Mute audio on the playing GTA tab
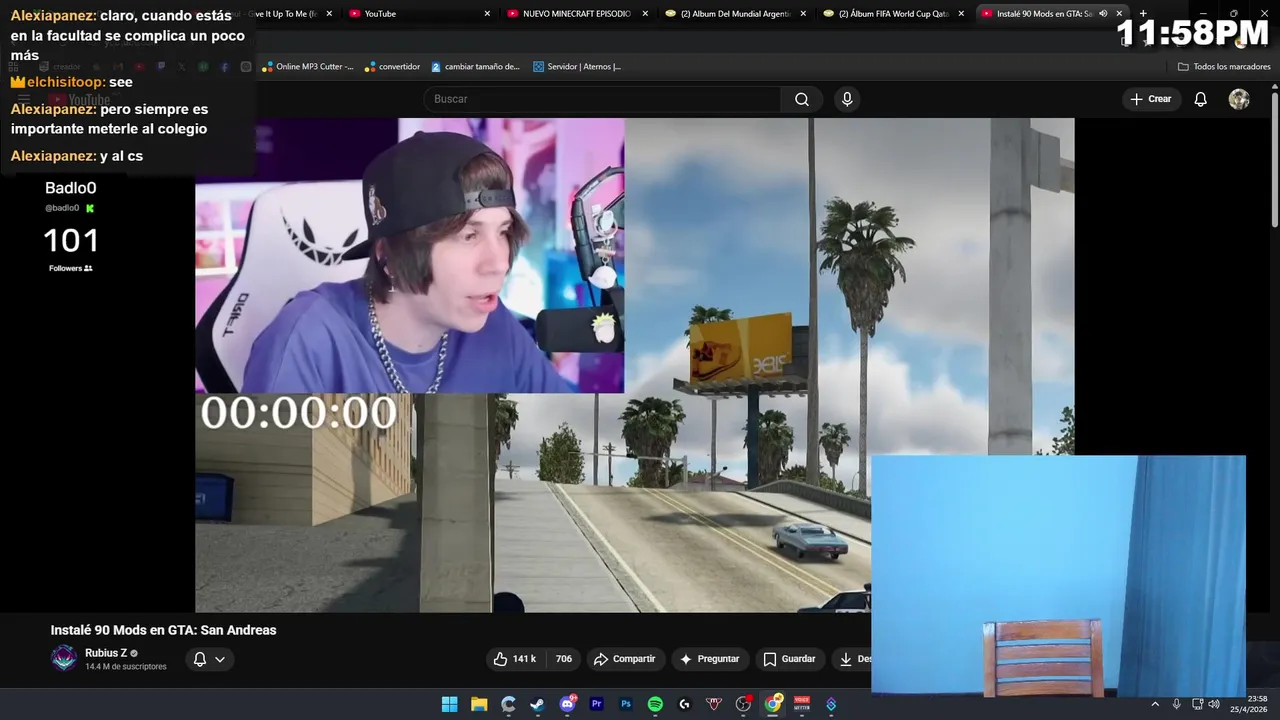 (1103, 14)
